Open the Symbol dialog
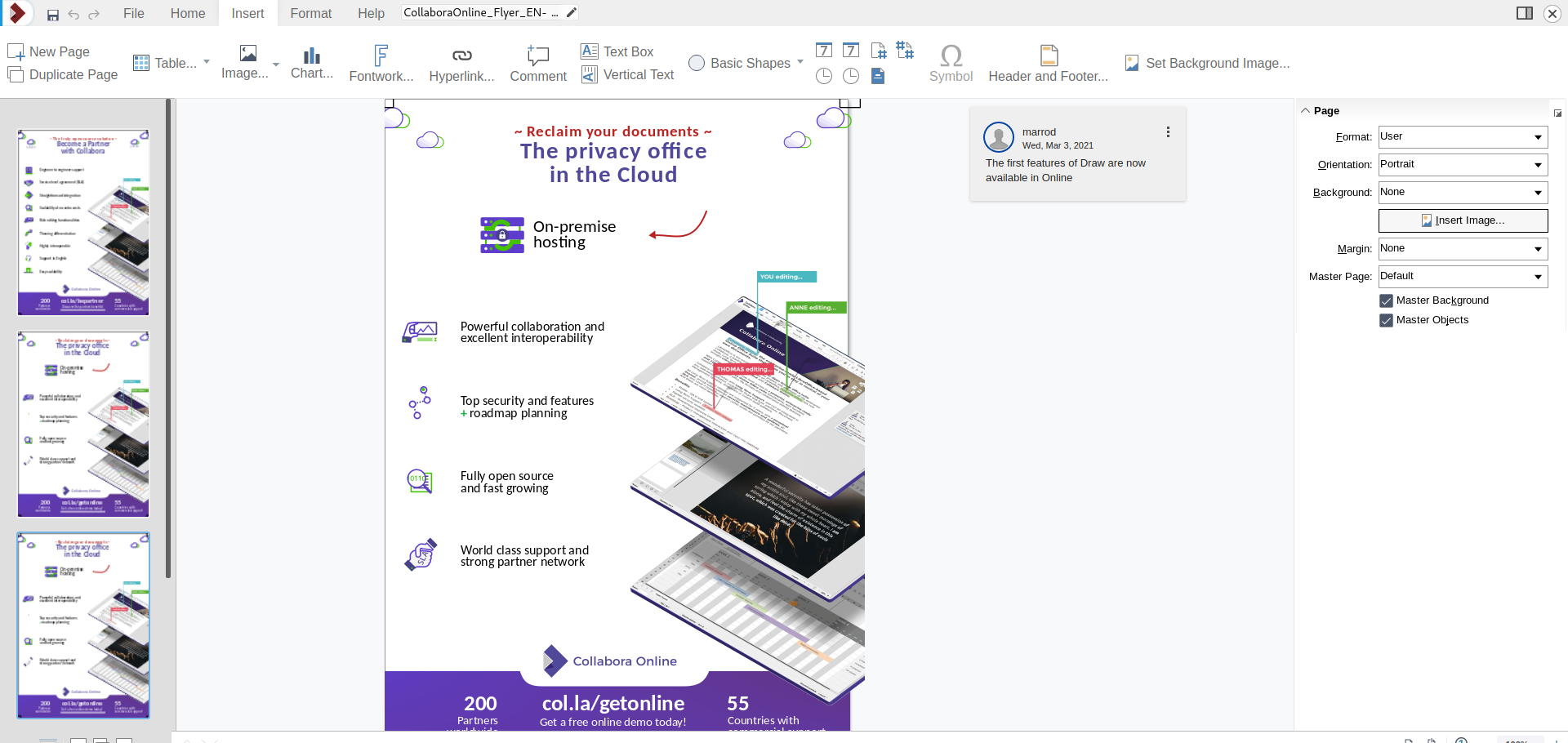The height and width of the screenshot is (743, 1568). coord(951,64)
